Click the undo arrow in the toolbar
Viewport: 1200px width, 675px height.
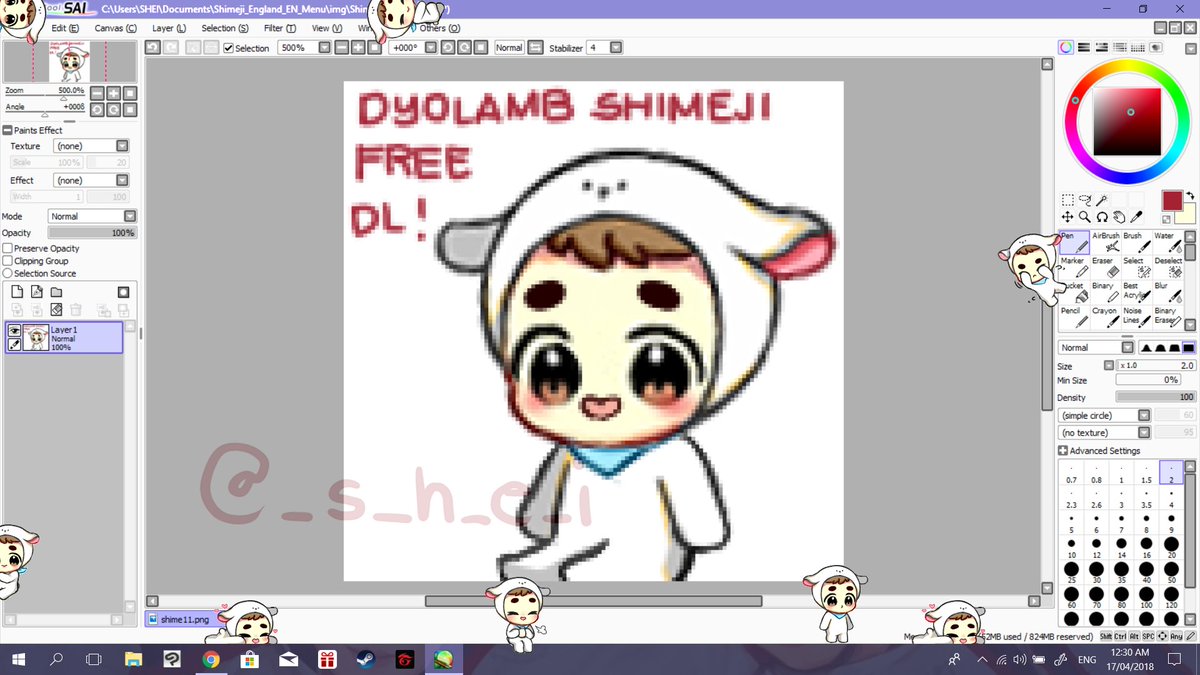point(153,47)
